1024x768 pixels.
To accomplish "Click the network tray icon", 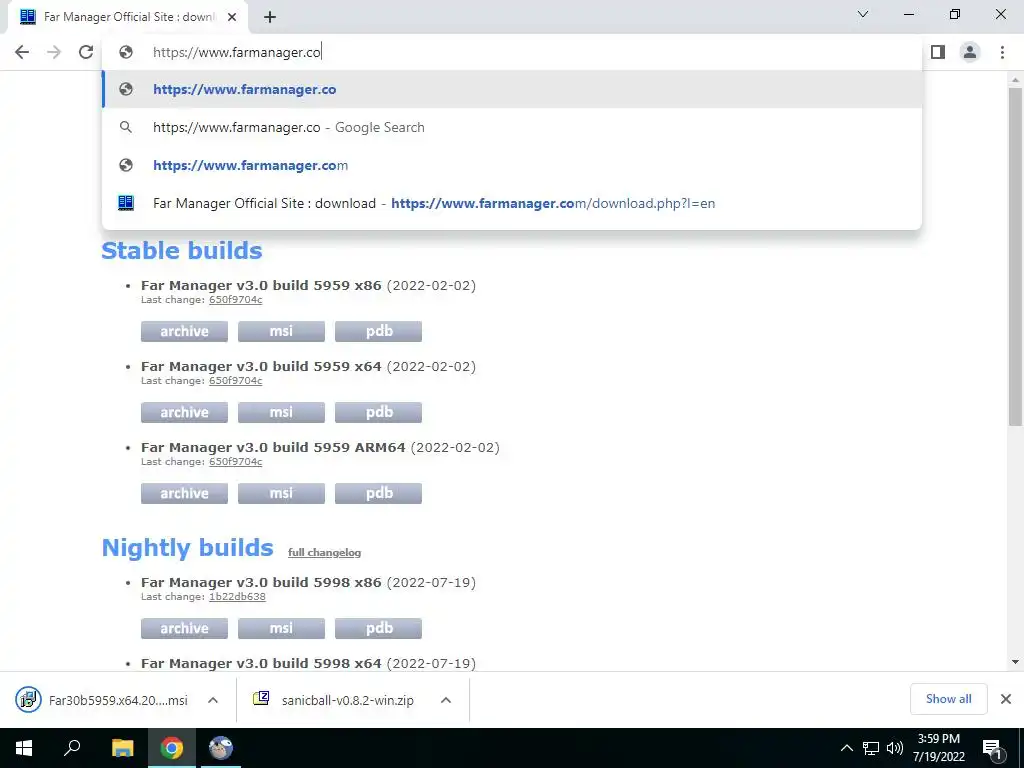I will 871,748.
